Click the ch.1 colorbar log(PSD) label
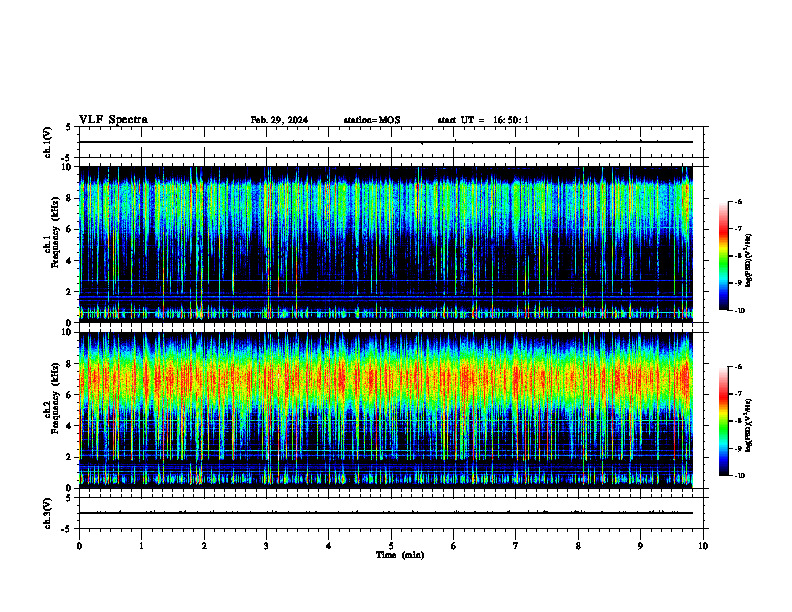 click(749, 261)
